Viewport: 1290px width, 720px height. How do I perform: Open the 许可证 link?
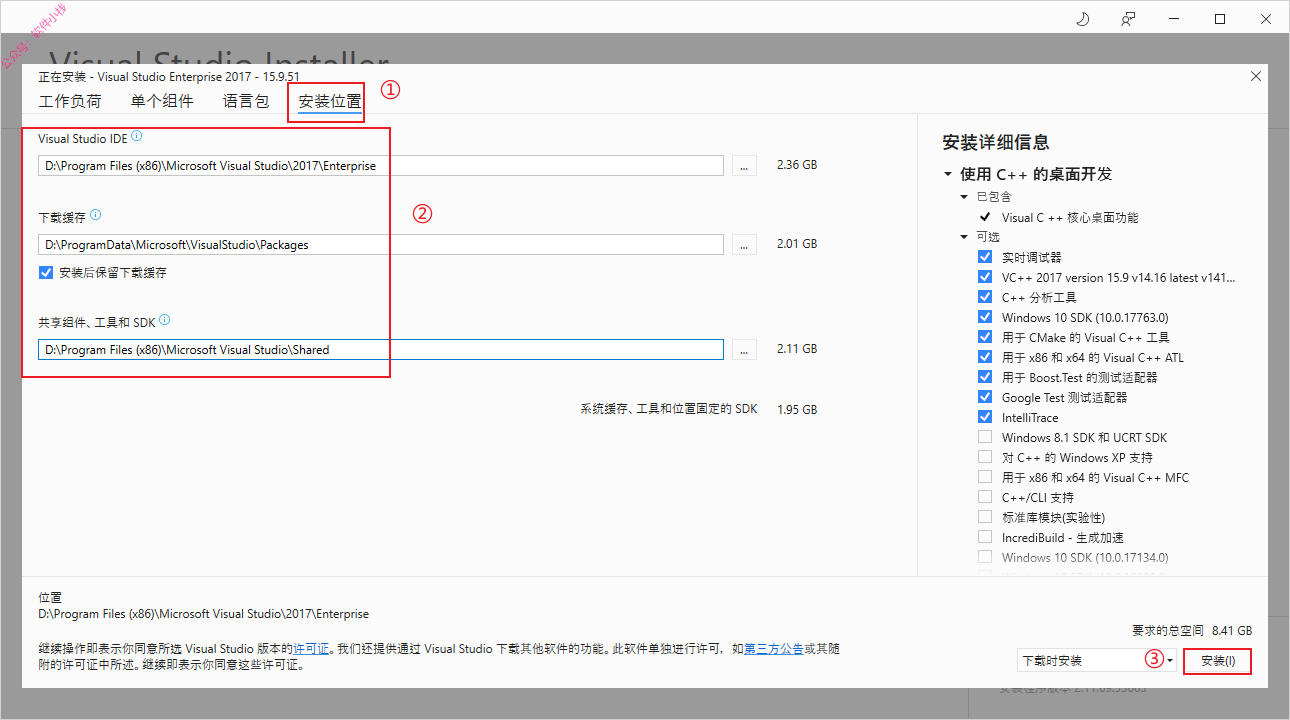(x=311, y=649)
